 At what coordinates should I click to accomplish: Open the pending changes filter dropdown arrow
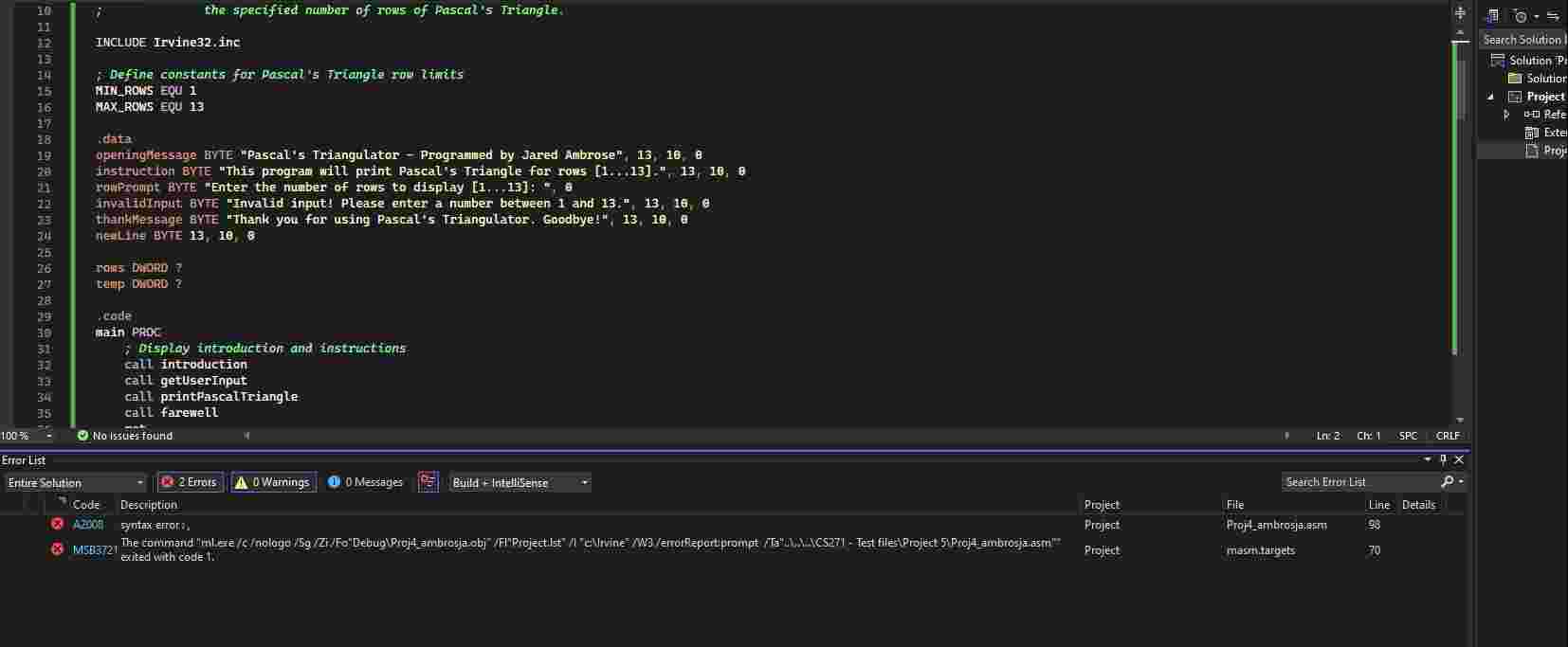1536,16
